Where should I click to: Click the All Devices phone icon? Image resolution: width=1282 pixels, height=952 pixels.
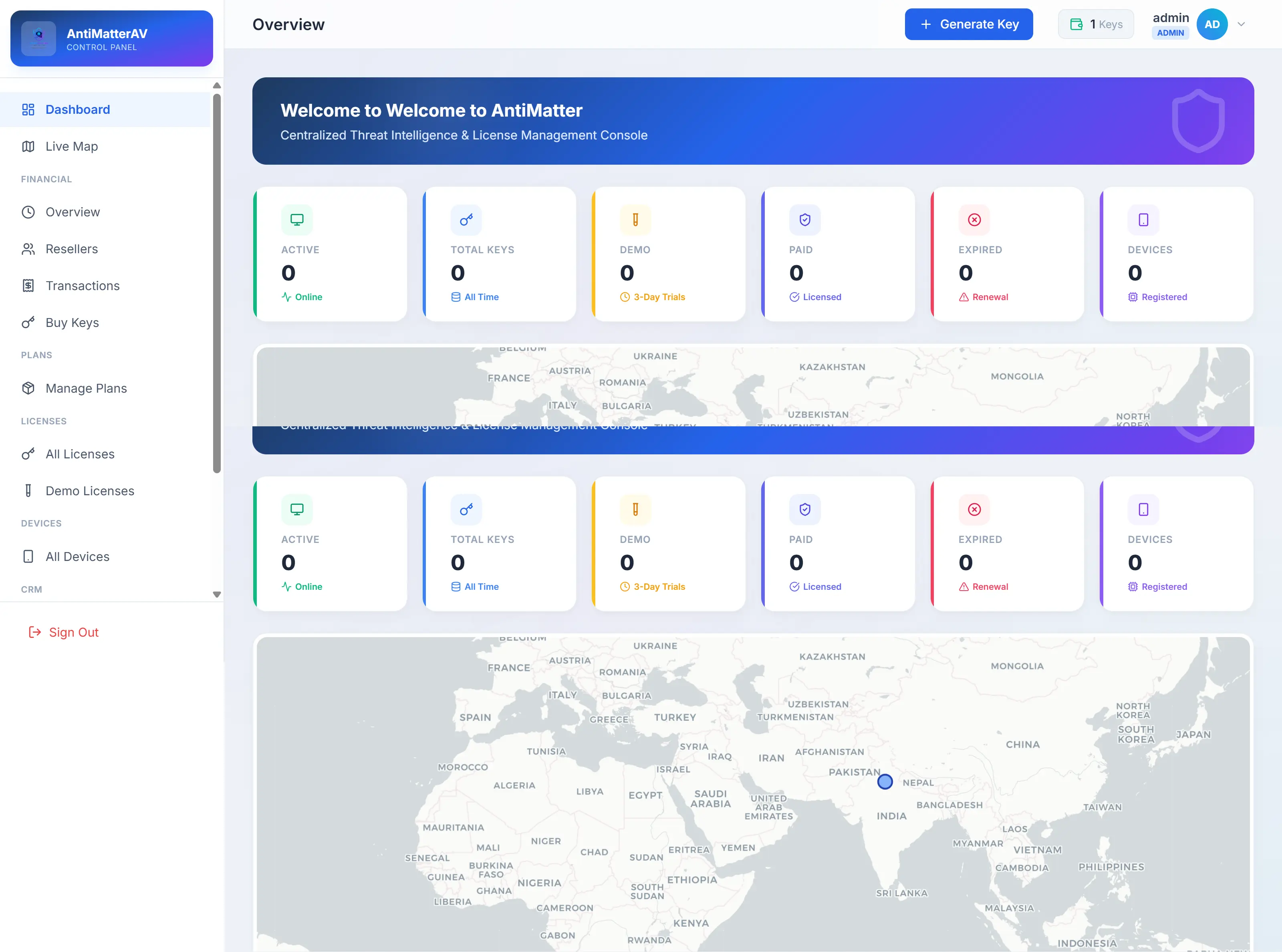(29, 556)
